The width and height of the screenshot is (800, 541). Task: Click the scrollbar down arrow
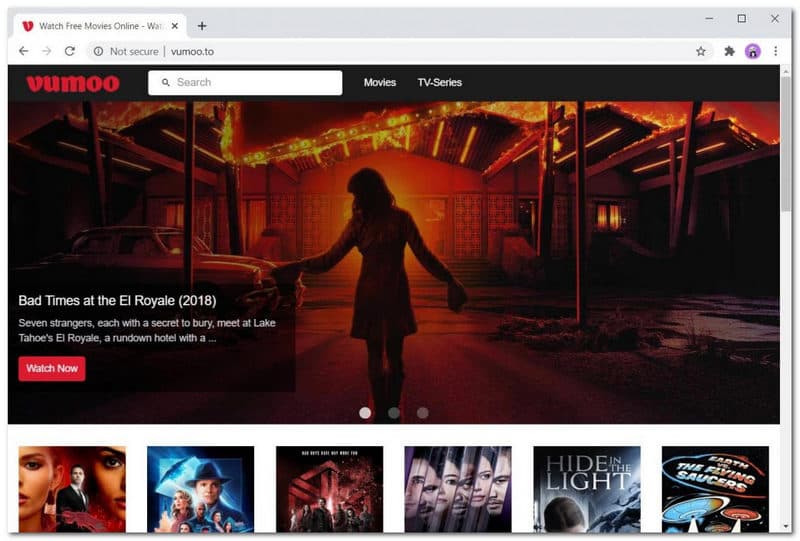click(786, 526)
